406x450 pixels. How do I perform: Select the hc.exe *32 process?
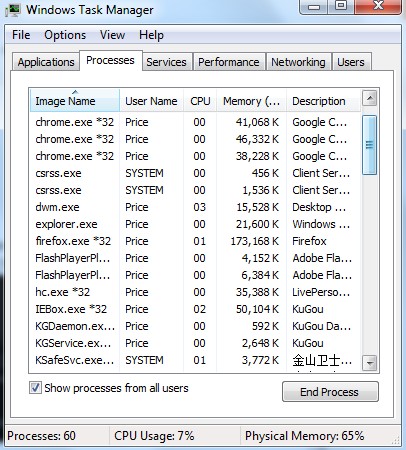tap(195, 292)
